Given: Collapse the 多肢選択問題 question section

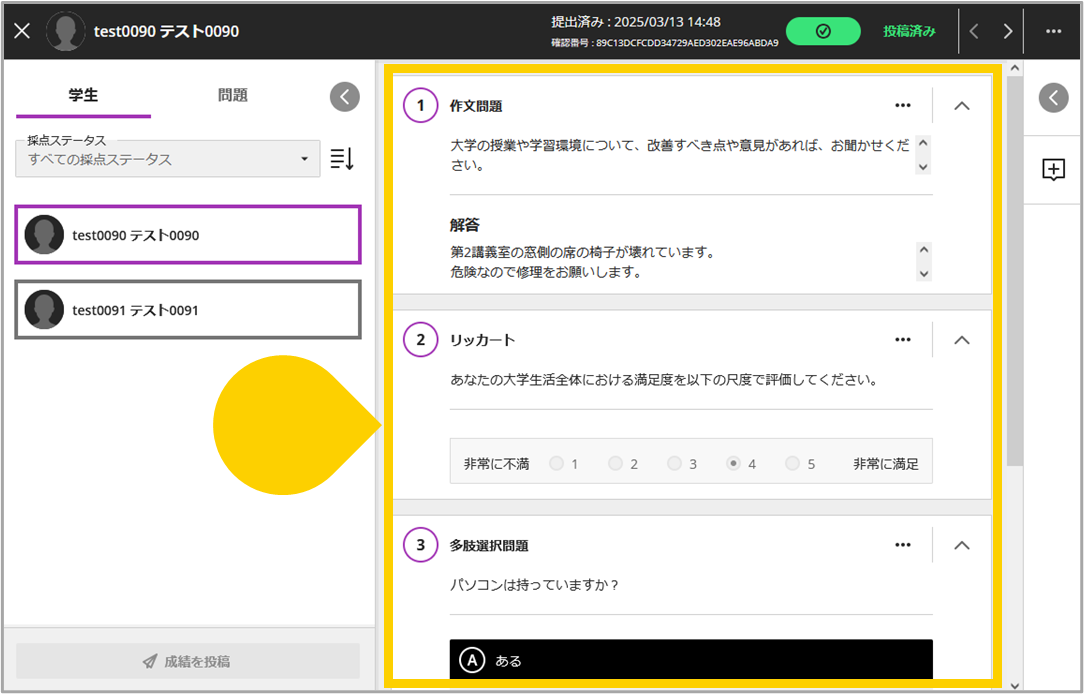Looking at the screenshot, I should click(x=962, y=545).
